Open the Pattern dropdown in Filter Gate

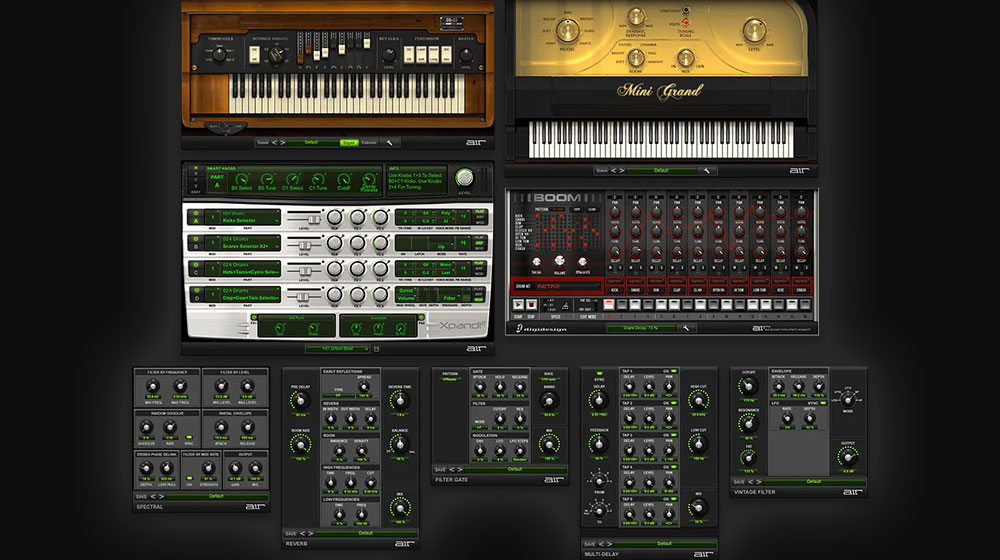[x=450, y=379]
